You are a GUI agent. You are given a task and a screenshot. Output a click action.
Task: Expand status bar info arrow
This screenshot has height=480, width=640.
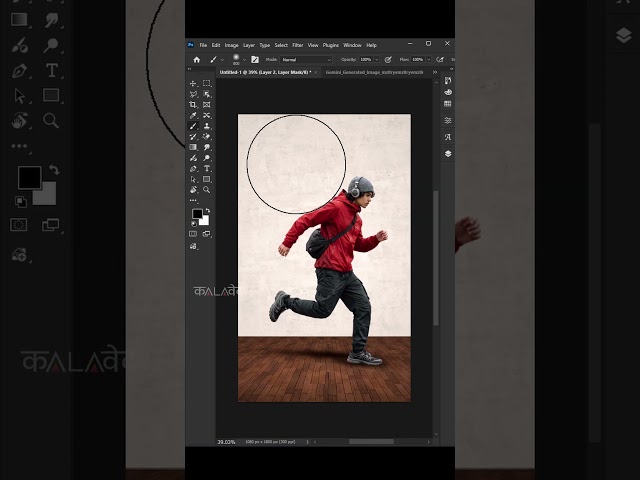[x=307, y=442]
